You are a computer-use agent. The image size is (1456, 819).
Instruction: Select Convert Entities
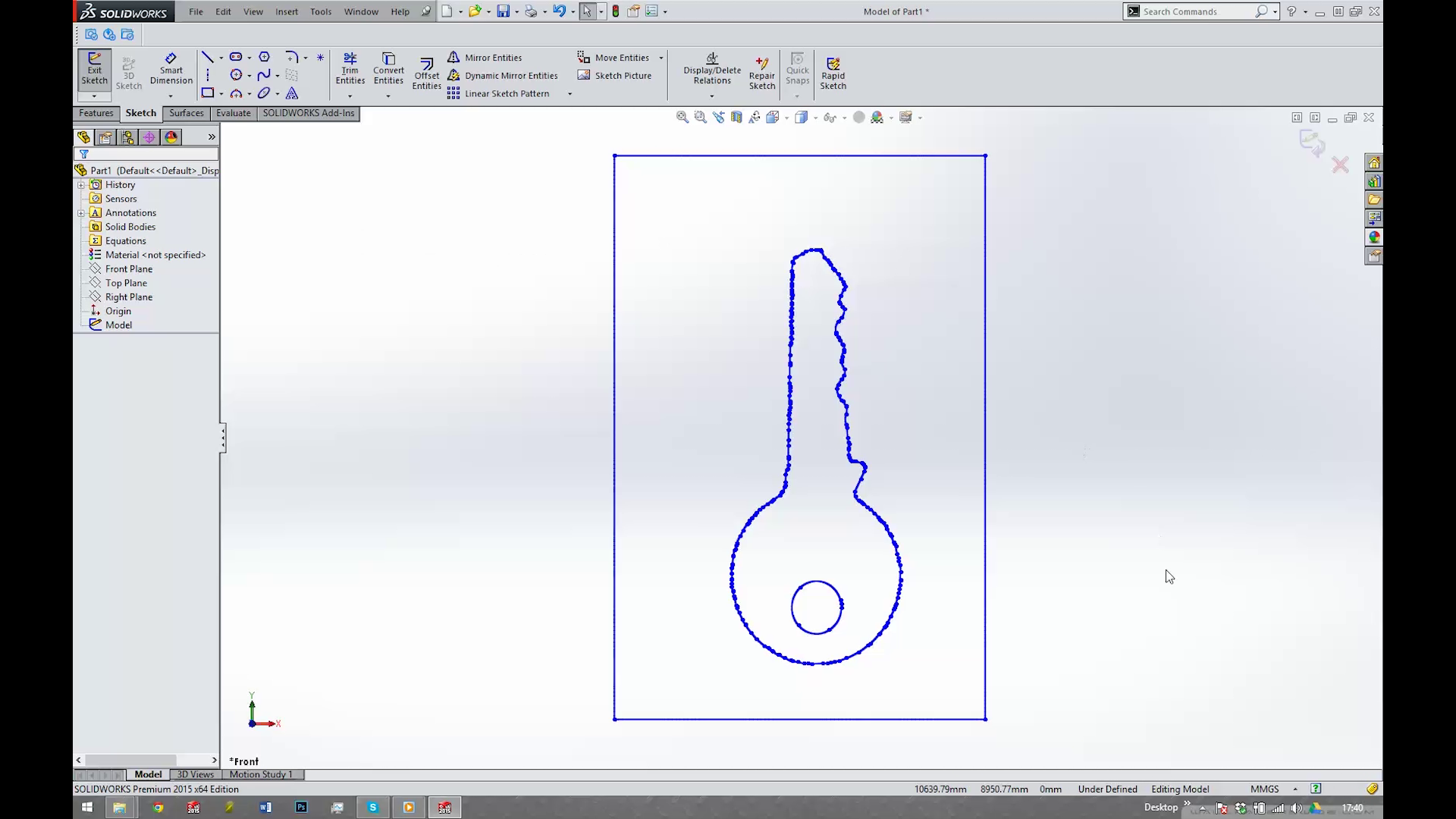(388, 68)
